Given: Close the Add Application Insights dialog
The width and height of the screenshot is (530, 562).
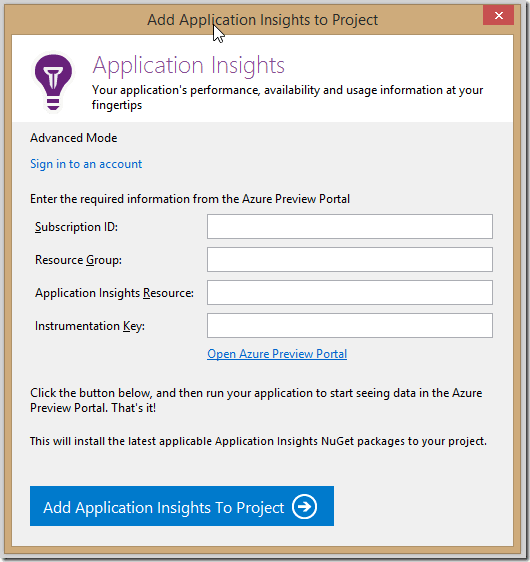Looking at the screenshot, I should click(498, 15).
